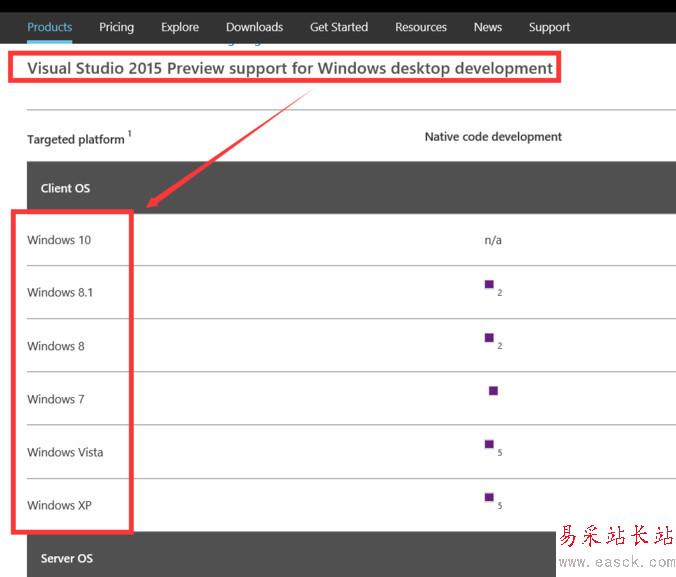The height and width of the screenshot is (577, 676).
Task: Click the footnote 1 superscript after Targeted platform
Action: coord(129,134)
